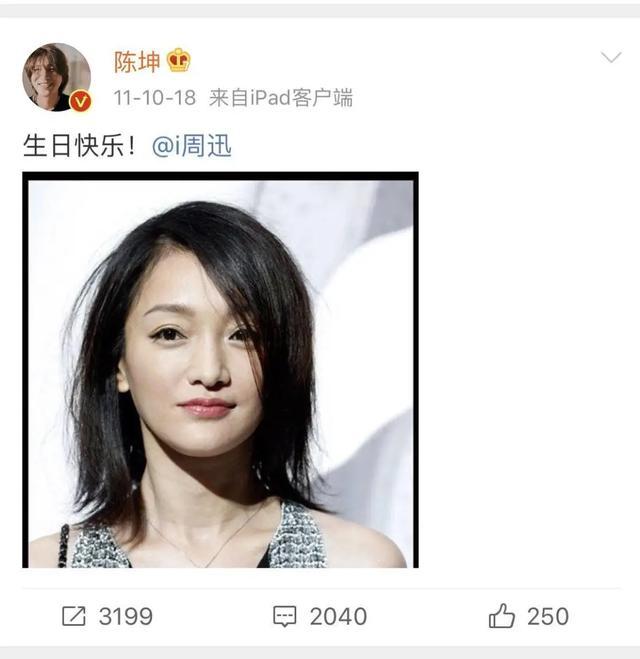Click the photo's black top border
Viewport: 640px width, 659px height.
coord(220,176)
